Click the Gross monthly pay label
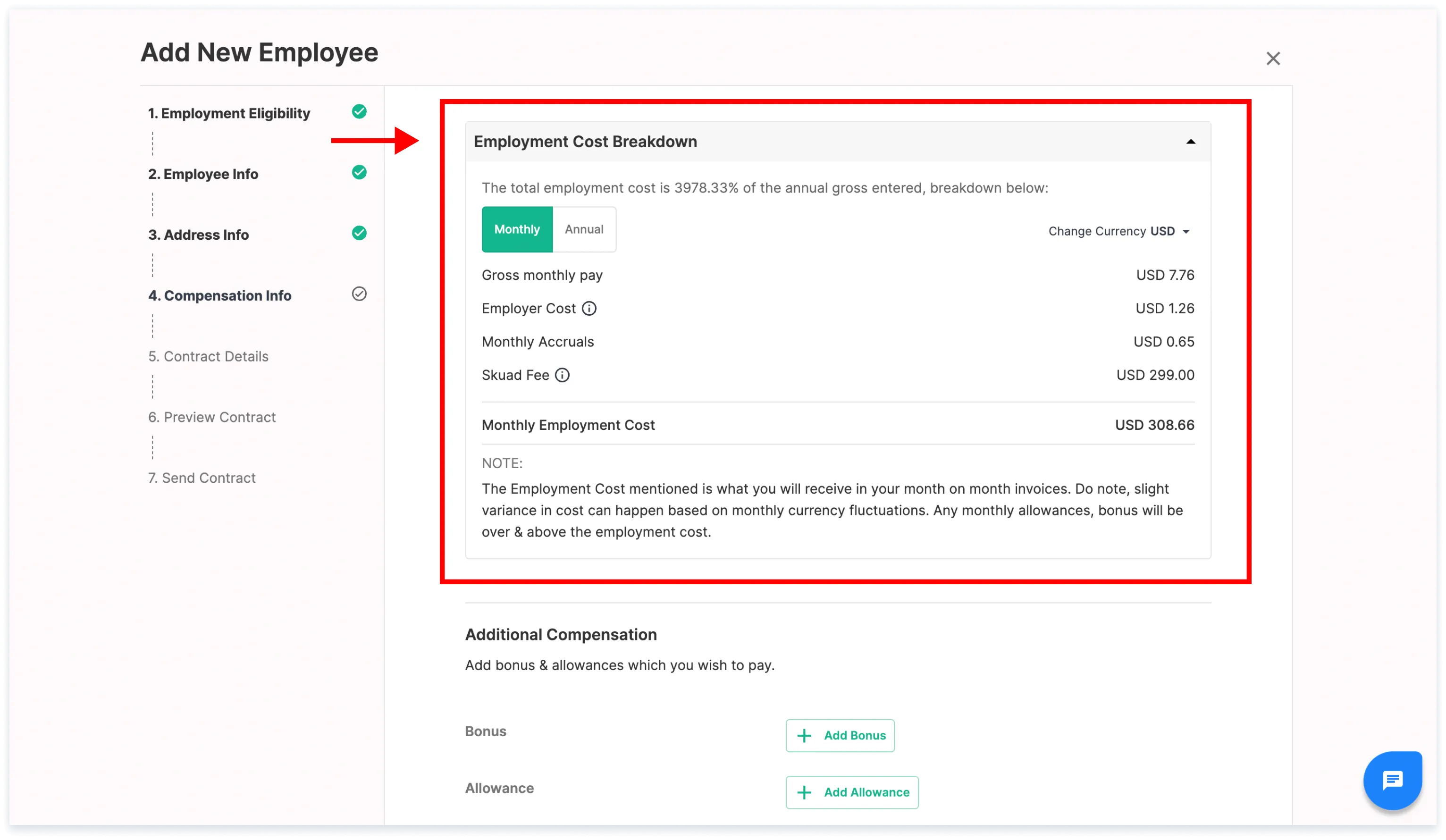Screen dimensions: 1446x840 [542, 276]
